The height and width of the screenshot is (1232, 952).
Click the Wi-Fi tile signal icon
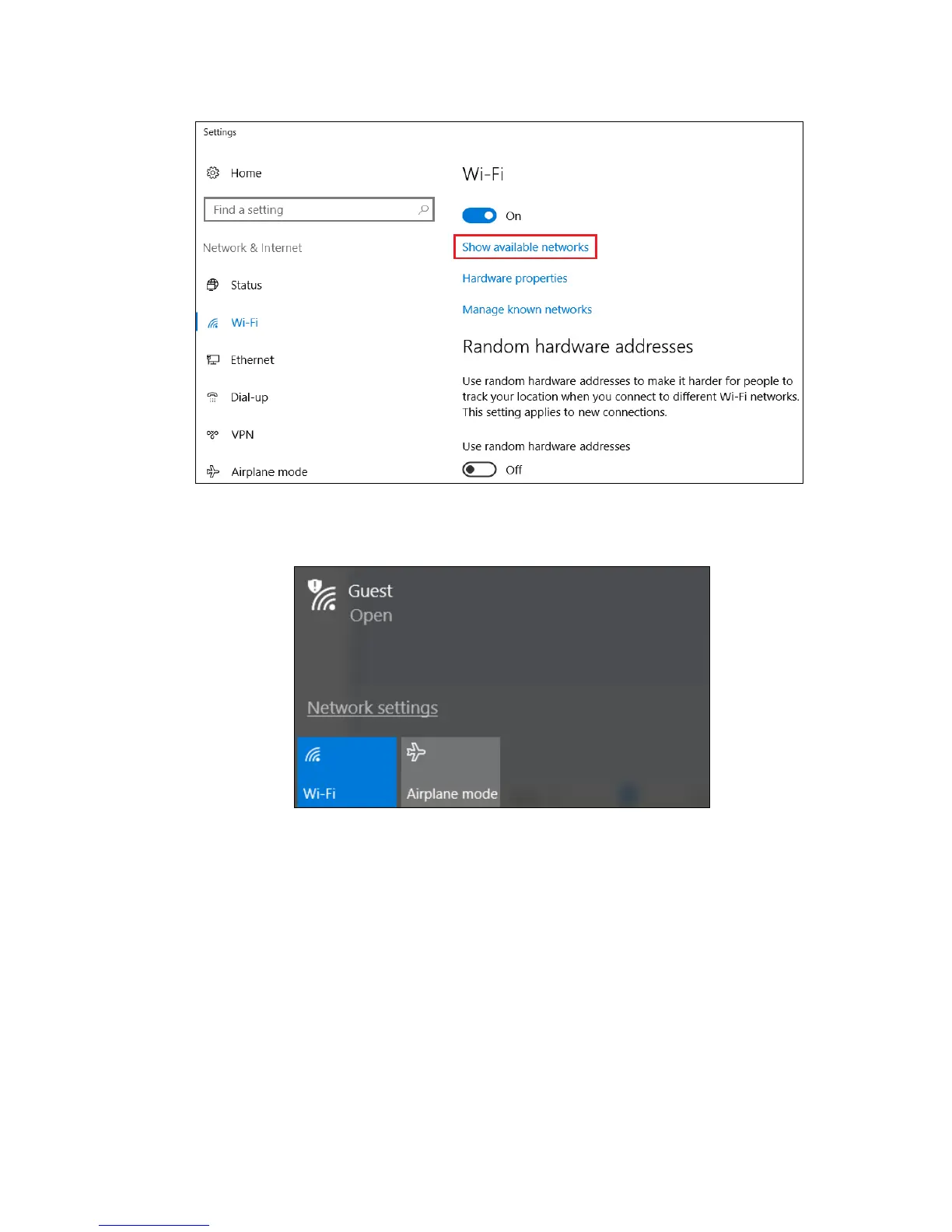[x=313, y=754]
